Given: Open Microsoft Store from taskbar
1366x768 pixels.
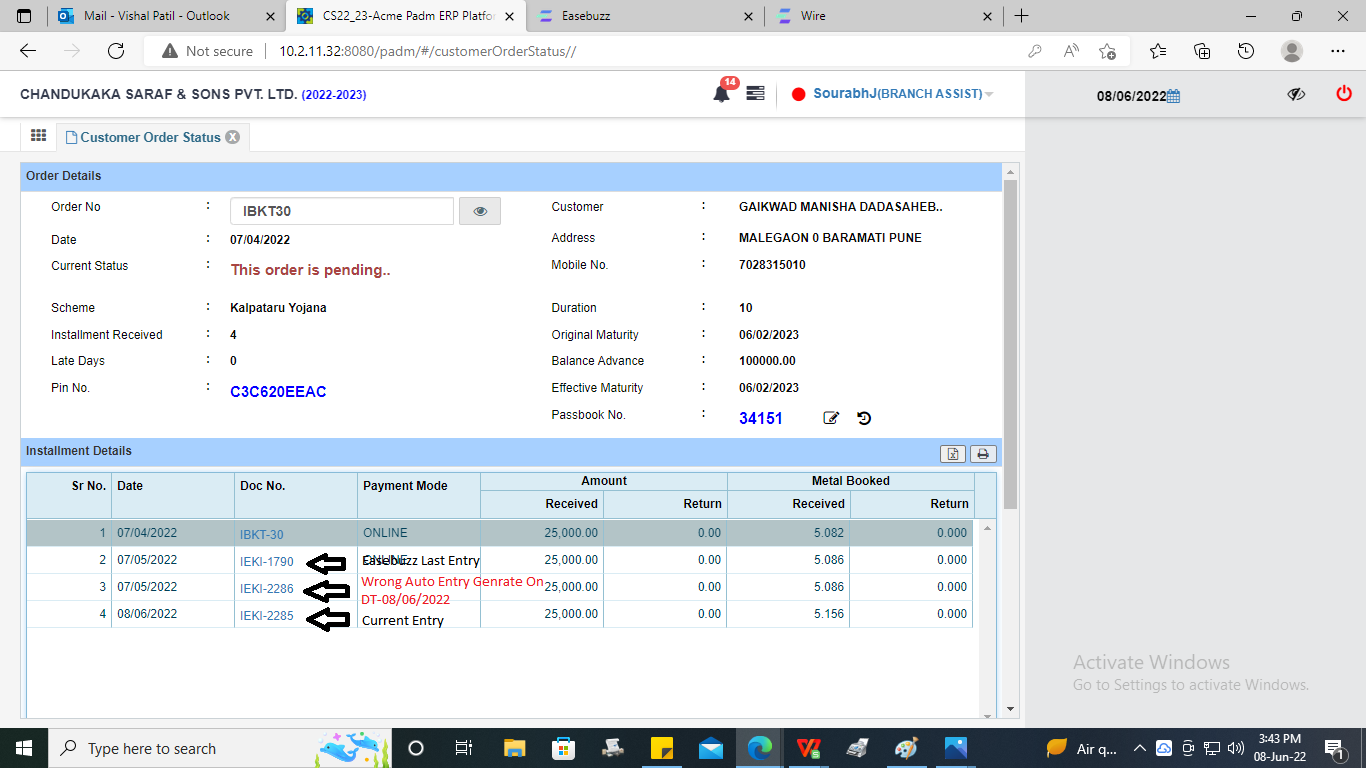Looking at the screenshot, I should click(x=564, y=748).
